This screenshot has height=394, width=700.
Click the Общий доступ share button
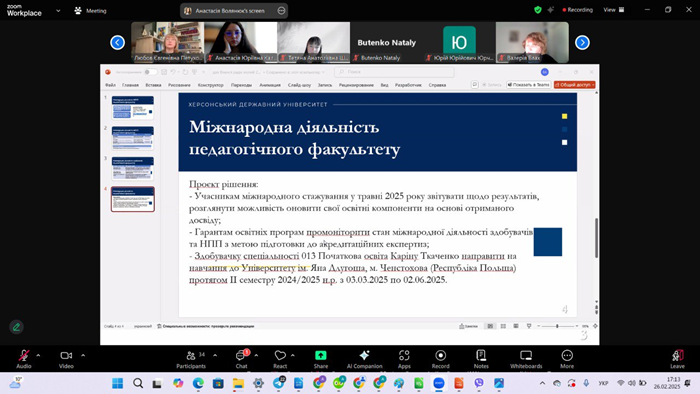pos(575,85)
